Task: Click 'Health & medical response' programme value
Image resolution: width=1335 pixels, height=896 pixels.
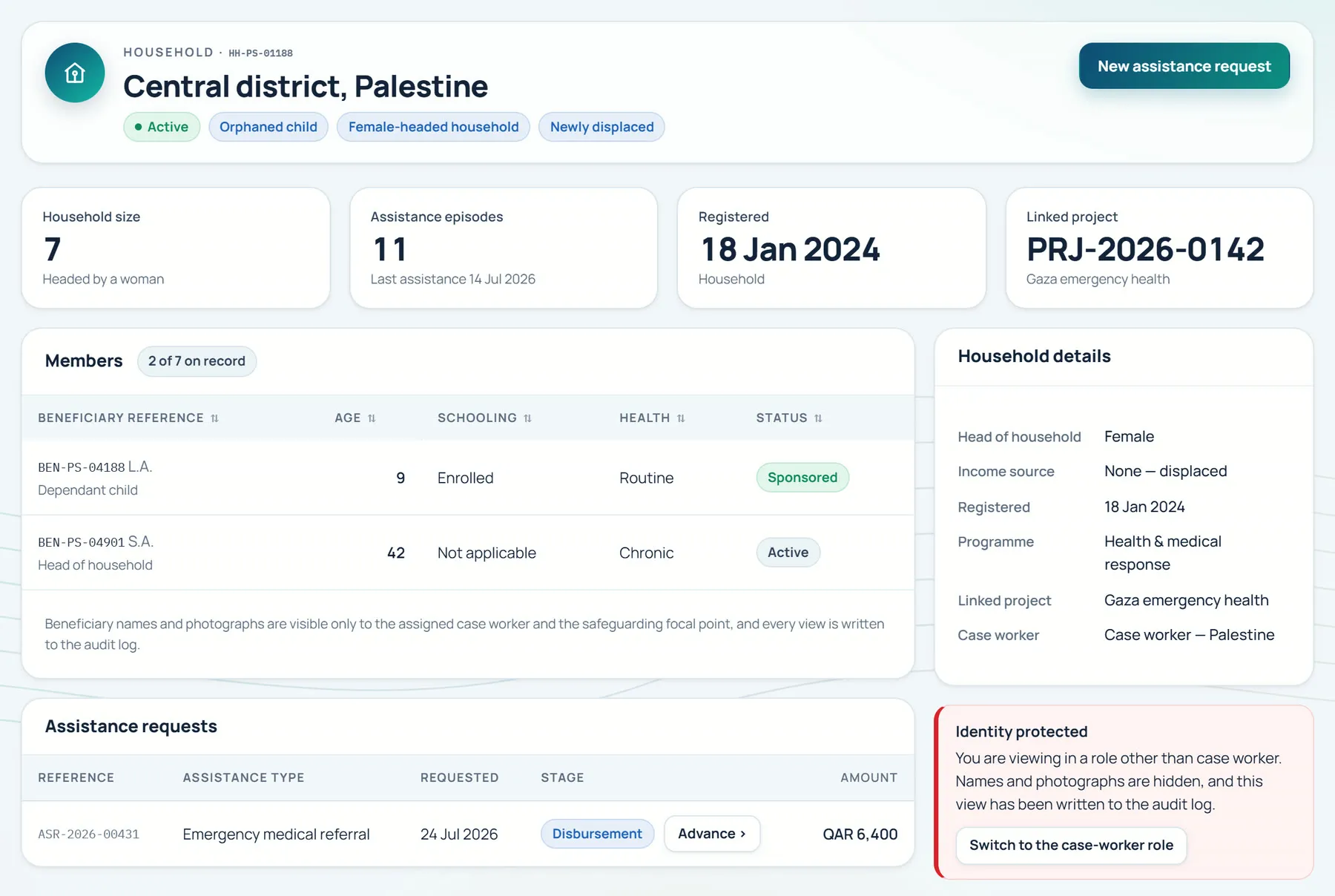Action: coord(1163,553)
